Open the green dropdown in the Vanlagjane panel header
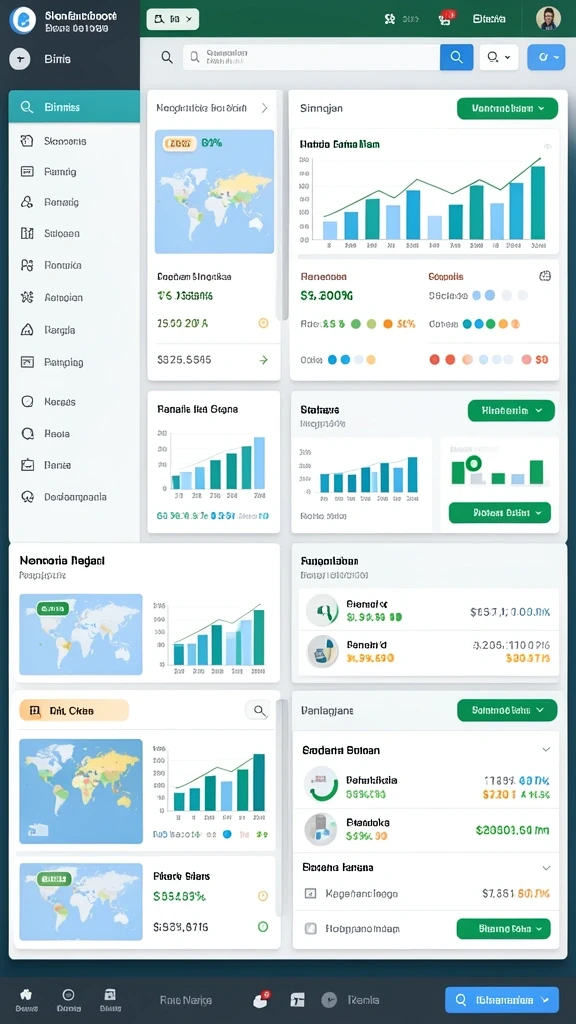Viewport: 576px width, 1024px height. click(x=507, y=710)
